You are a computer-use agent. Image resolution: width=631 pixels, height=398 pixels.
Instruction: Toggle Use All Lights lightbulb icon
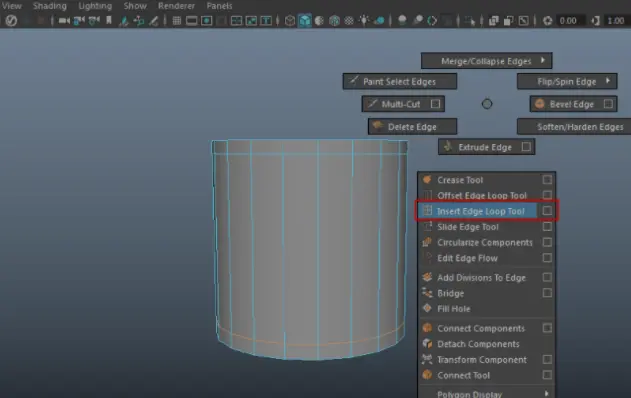364,21
